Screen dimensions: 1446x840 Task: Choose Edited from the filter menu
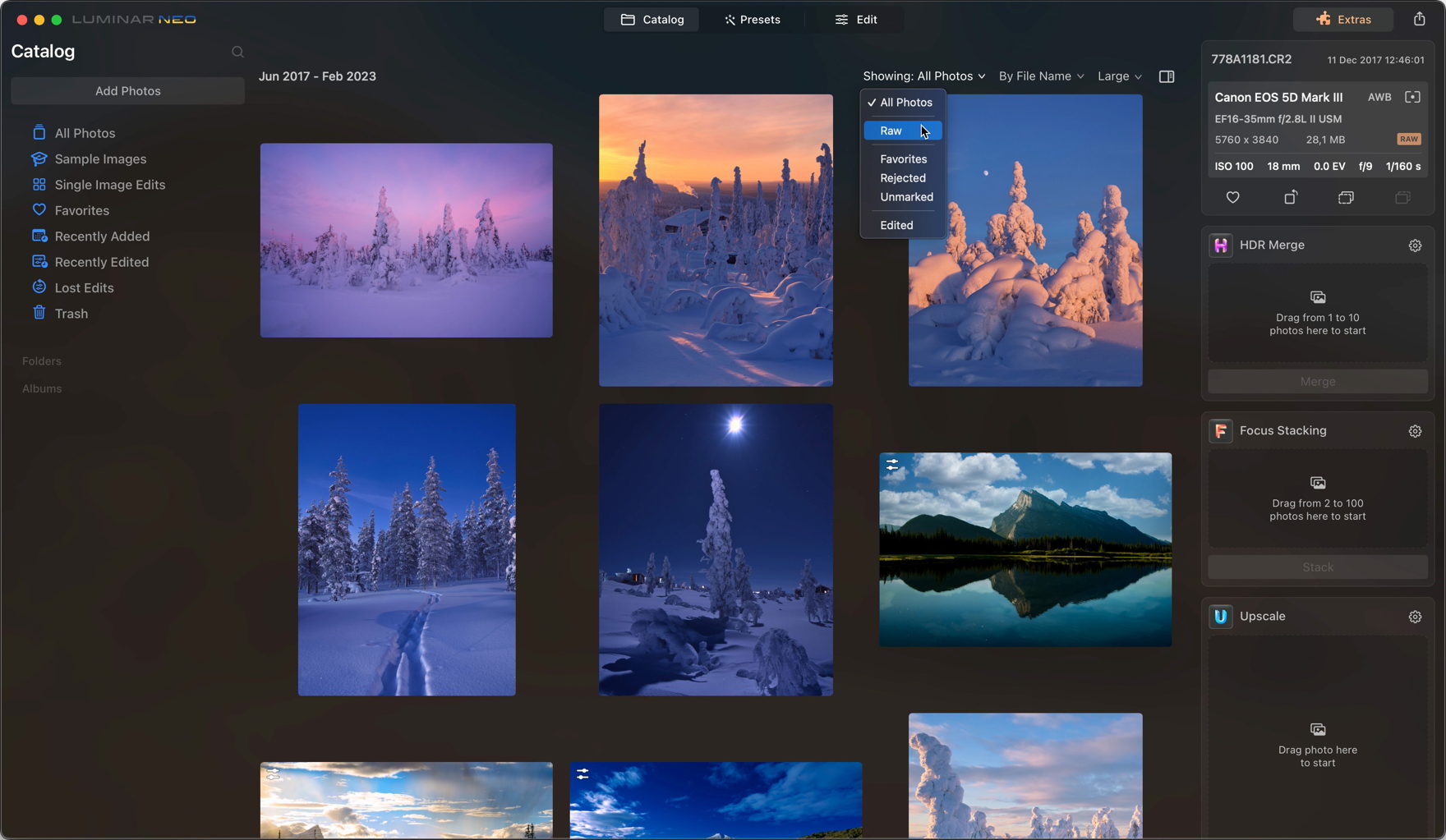coord(896,225)
